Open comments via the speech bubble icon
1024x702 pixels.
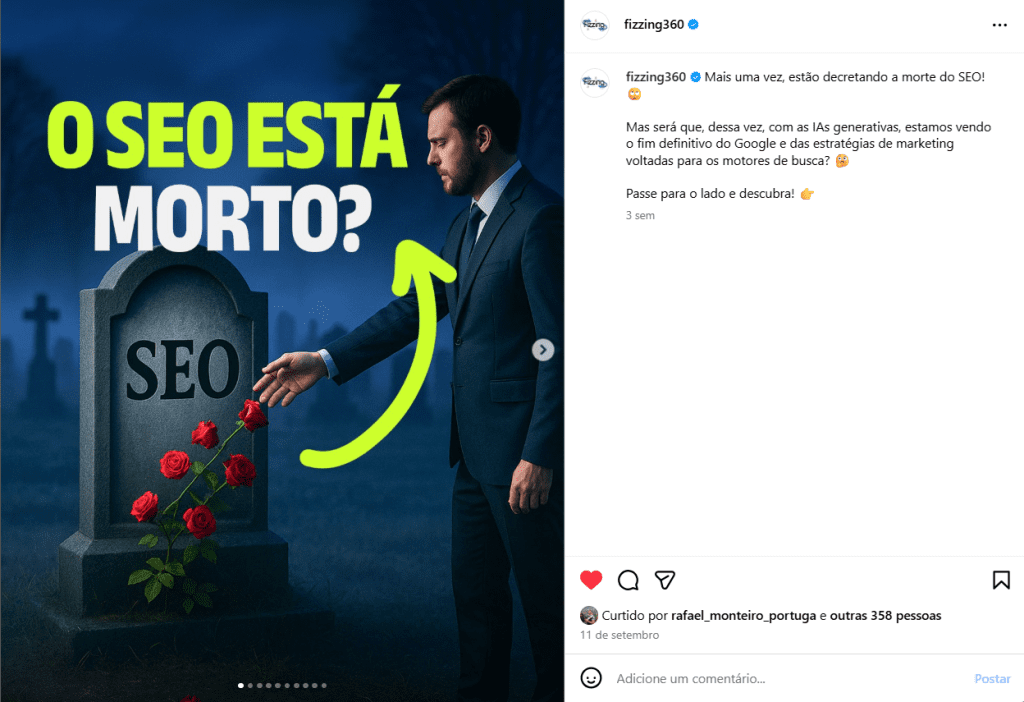pyautogui.click(x=628, y=580)
